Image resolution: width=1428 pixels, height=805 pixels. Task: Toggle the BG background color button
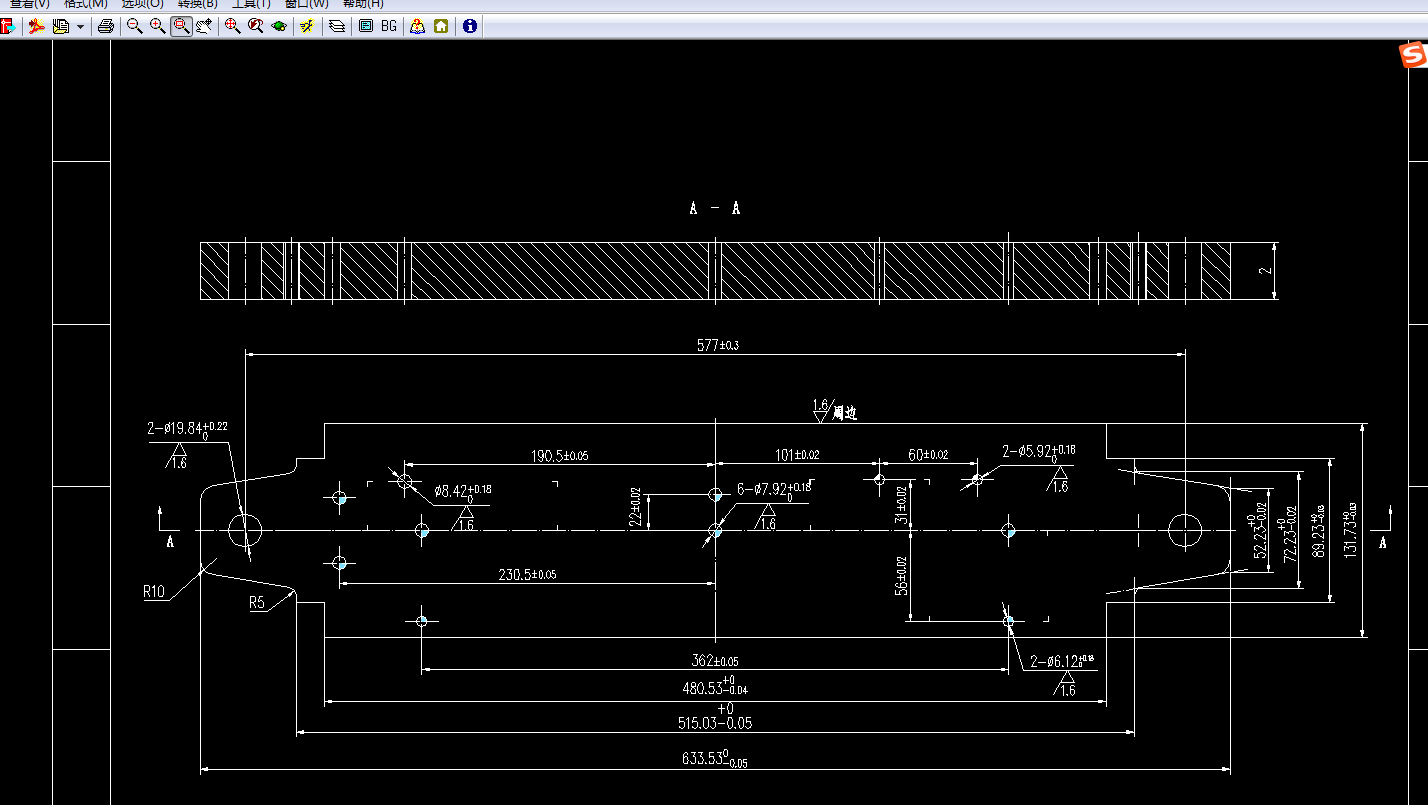[389, 26]
